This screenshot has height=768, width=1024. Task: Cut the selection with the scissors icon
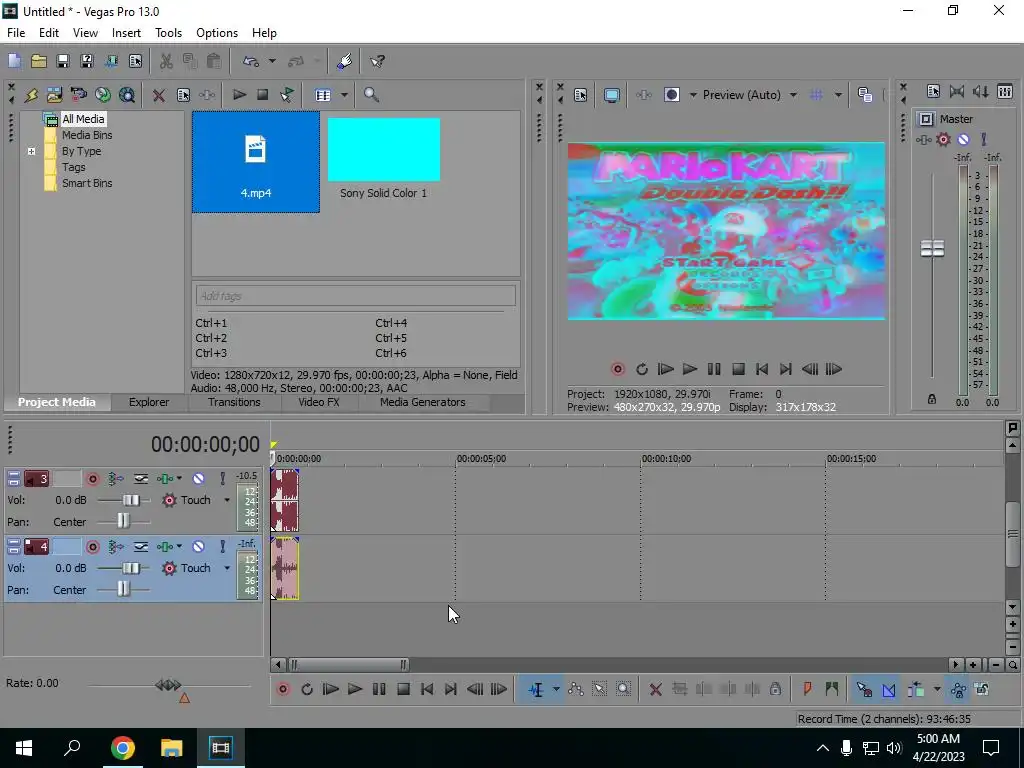(x=166, y=61)
